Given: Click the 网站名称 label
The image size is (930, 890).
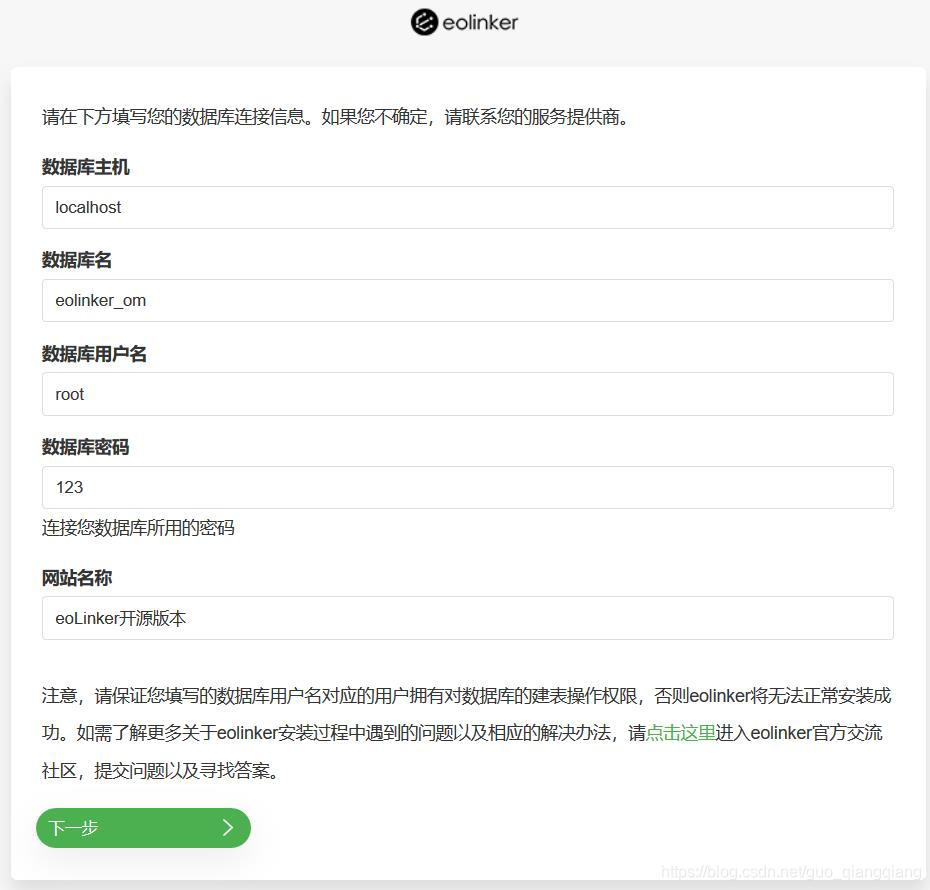Looking at the screenshot, I should [77, 578].
